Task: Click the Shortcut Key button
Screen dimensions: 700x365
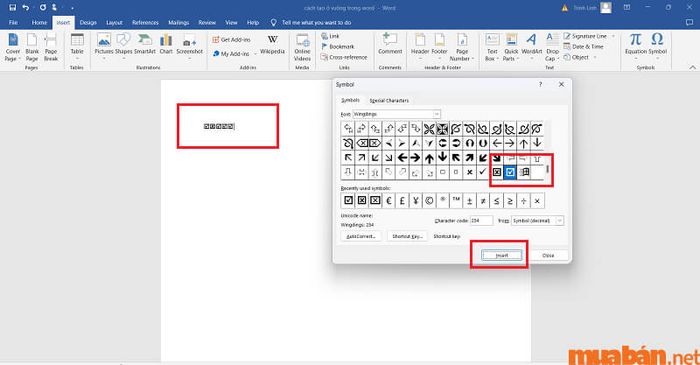Action: point(407,236)
